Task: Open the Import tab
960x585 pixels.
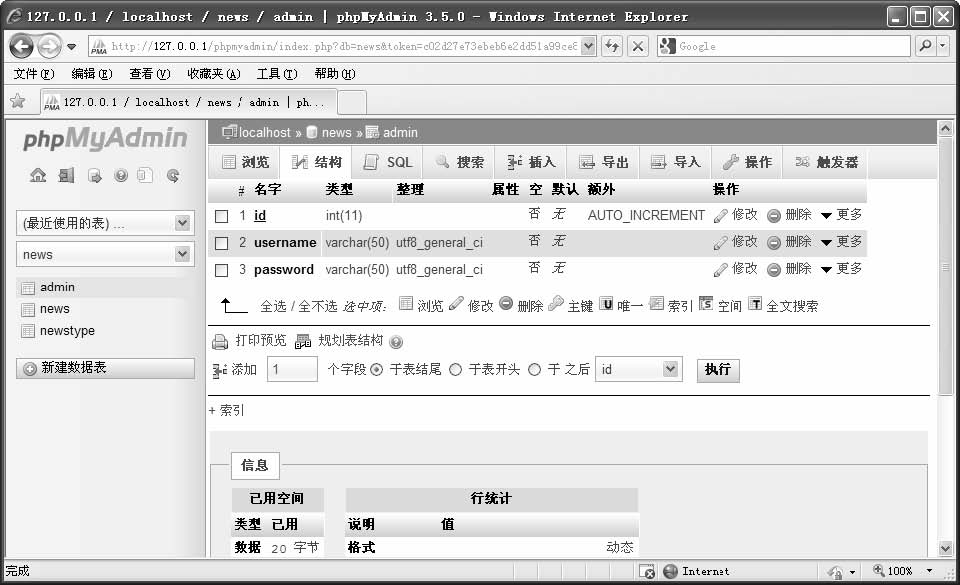Action: point(675,162)
